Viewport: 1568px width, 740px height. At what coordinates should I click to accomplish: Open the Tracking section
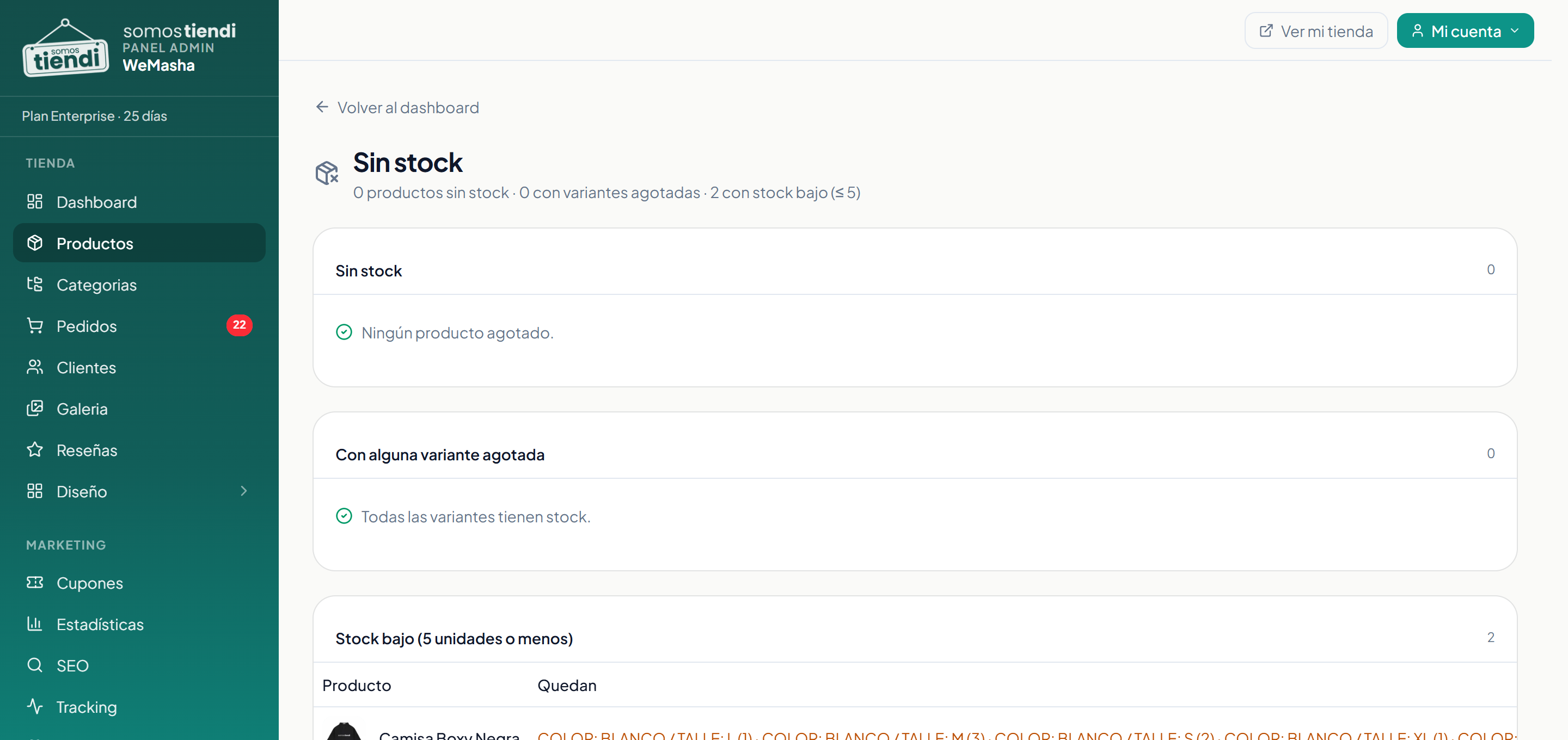[139, 706]
